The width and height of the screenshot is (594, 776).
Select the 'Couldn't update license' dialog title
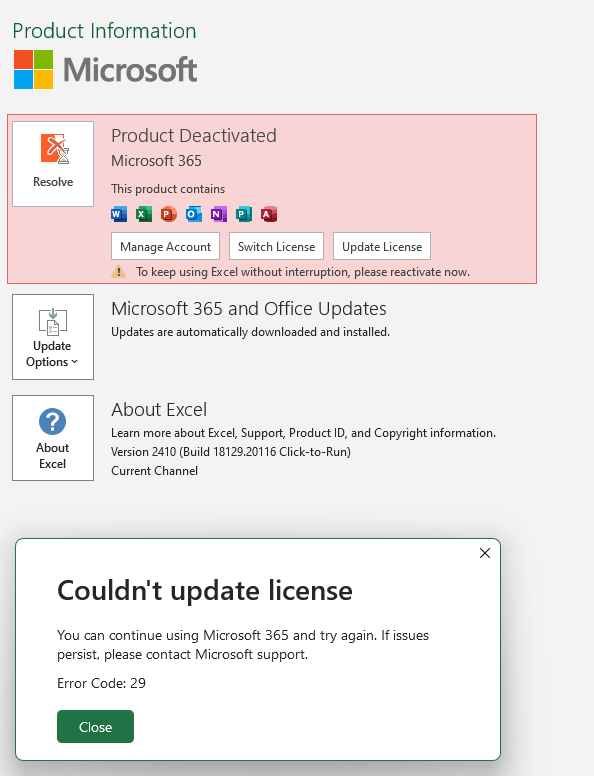(x=205, y=590)
